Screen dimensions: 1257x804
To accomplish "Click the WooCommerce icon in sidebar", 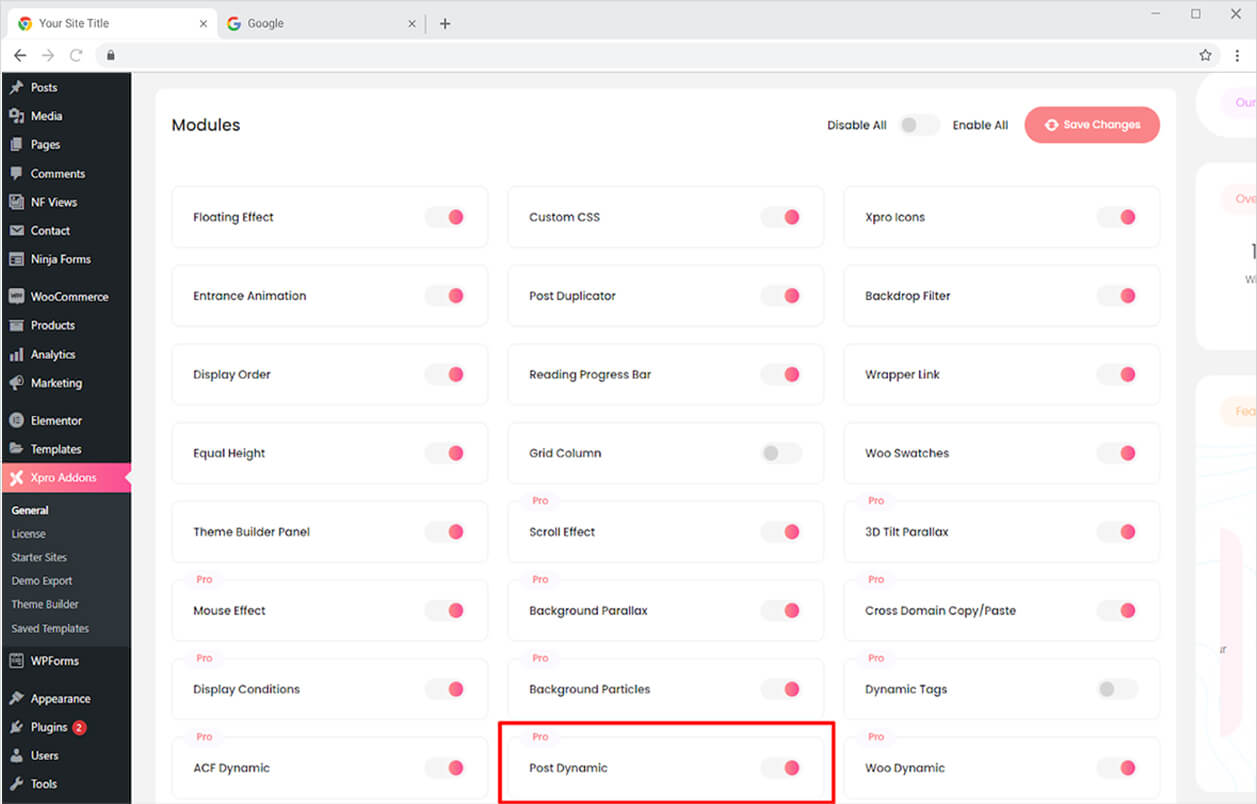I will (16, 297).
